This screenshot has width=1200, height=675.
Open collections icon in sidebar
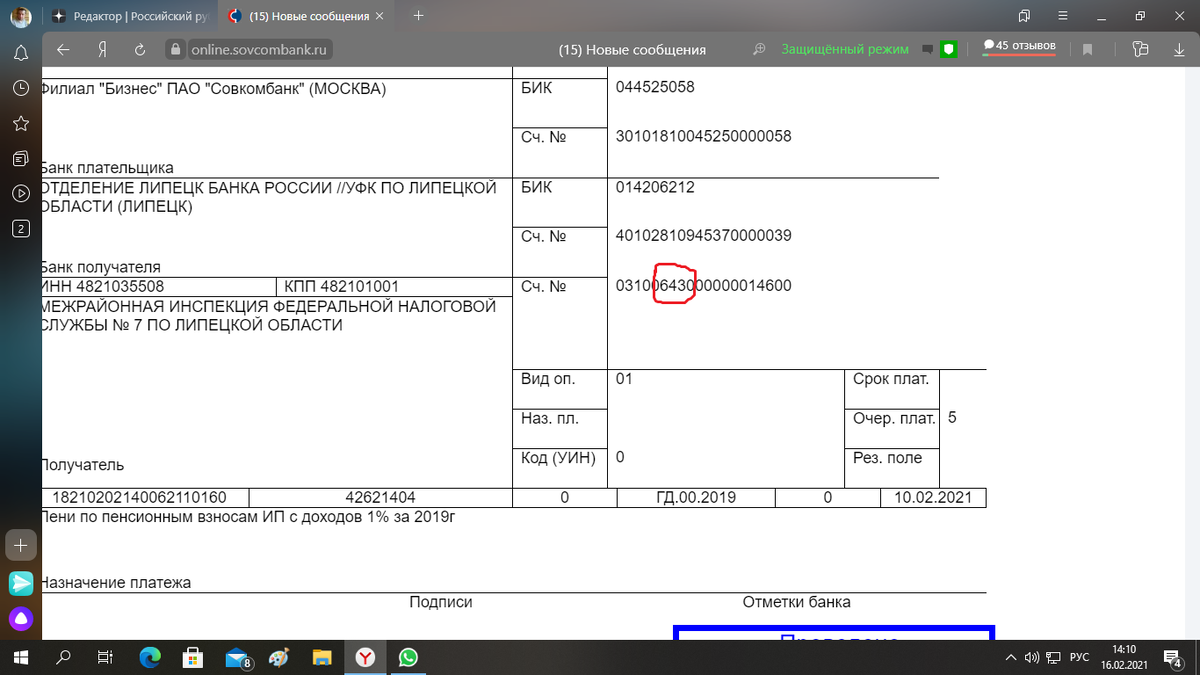pyautogui.click(x=20, y=158)
